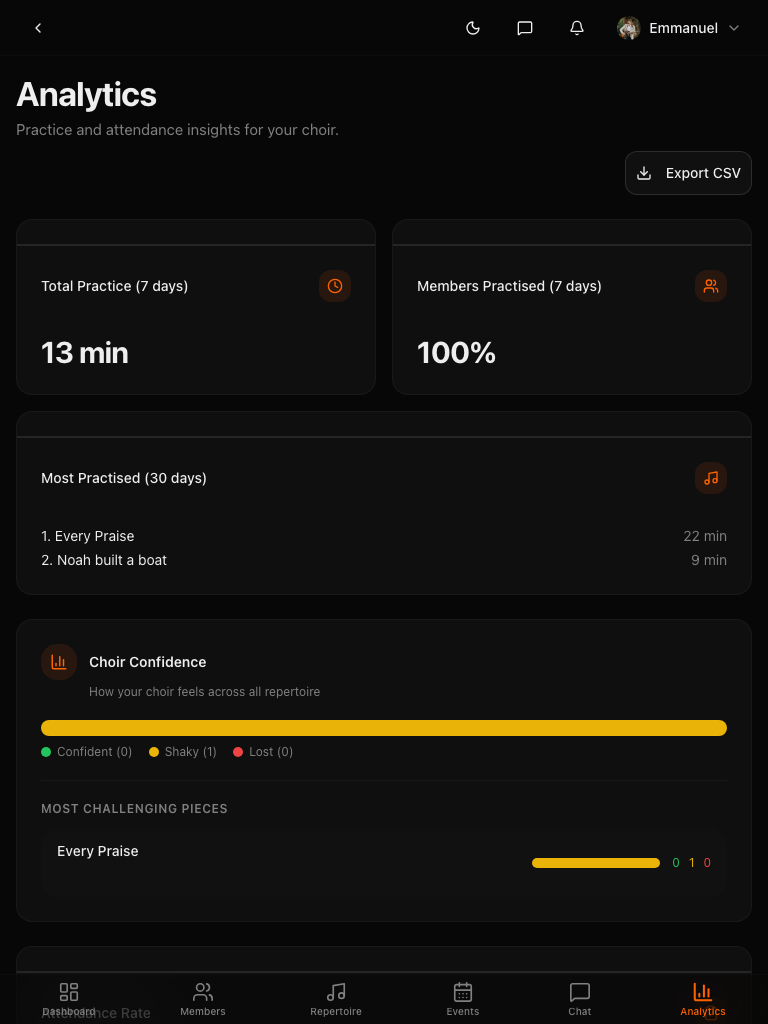Click the Export CSV button
768x1024 pixels.
pyautogui.click(x=688, y=173)
